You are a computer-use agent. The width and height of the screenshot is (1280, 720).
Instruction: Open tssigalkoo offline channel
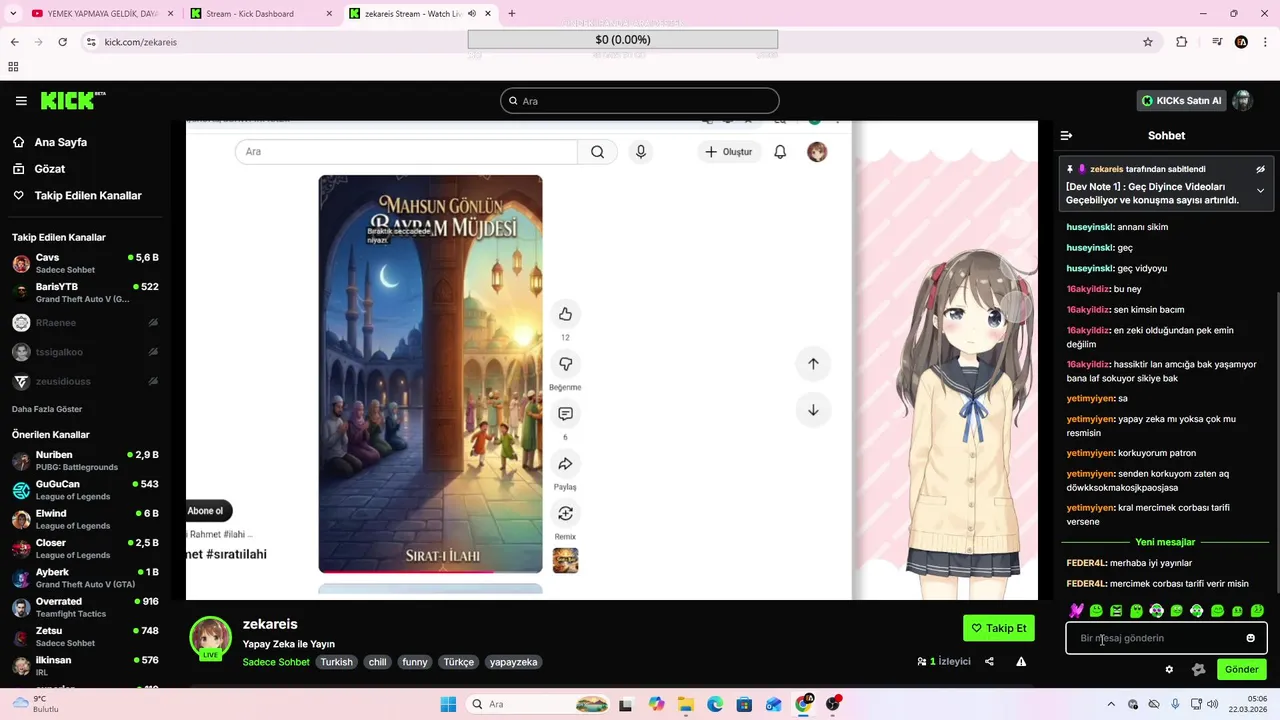85,352
